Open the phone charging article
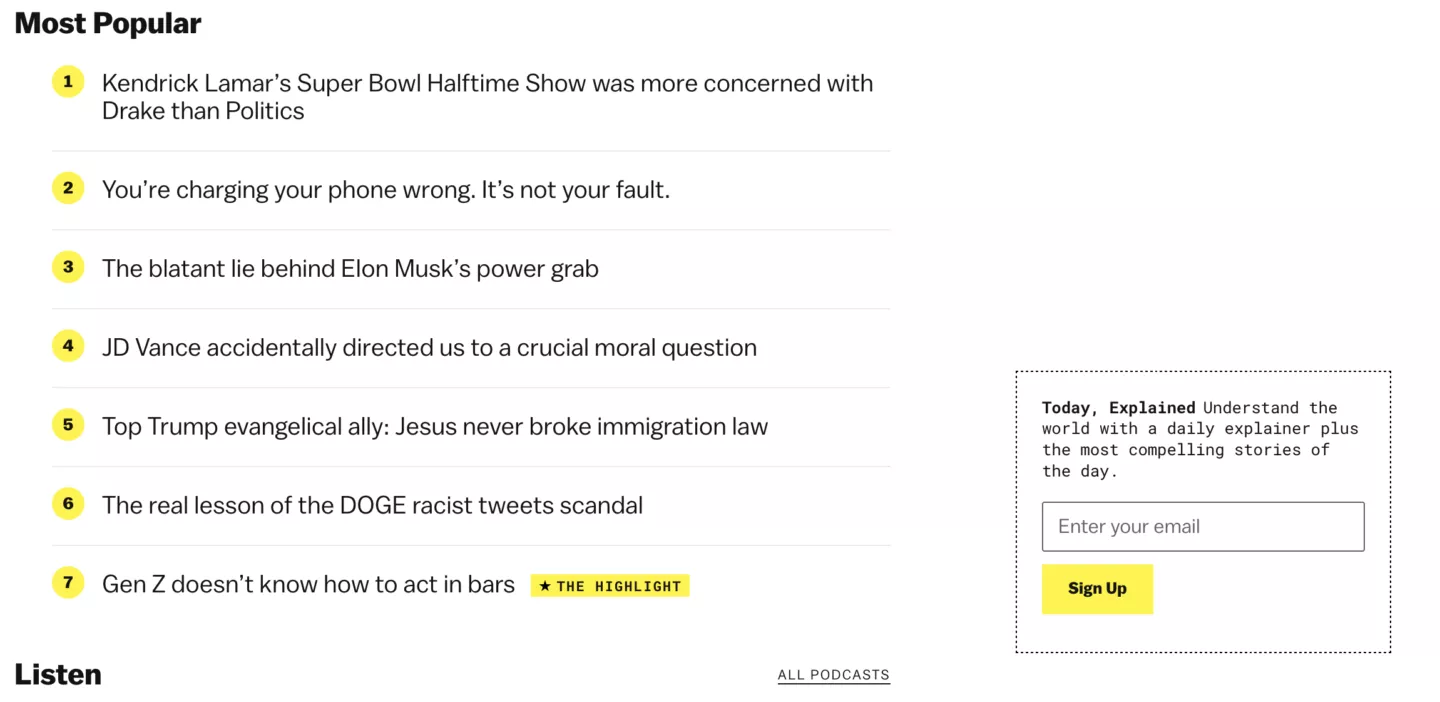The width and height of the screenshot is (1440, 702). (x=386, y=189)
